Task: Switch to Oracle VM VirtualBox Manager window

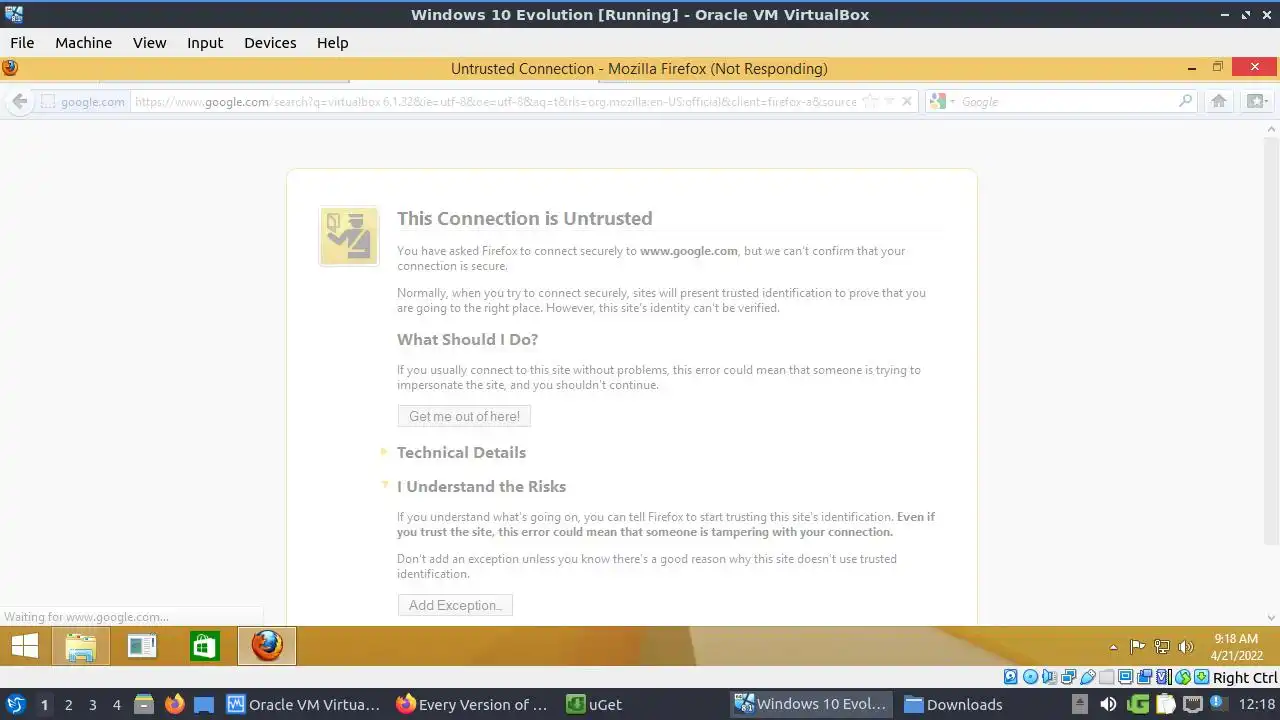Action: coord(303,705)
